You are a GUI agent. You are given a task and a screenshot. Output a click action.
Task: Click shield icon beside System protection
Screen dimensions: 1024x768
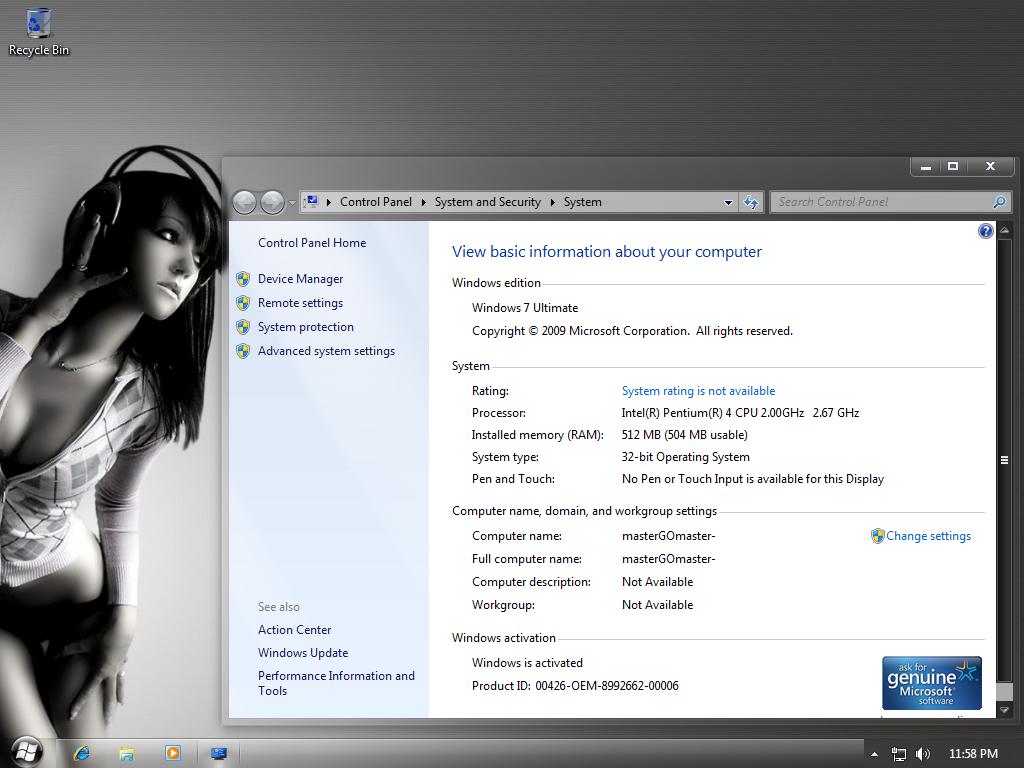click(x=243, y=327)
